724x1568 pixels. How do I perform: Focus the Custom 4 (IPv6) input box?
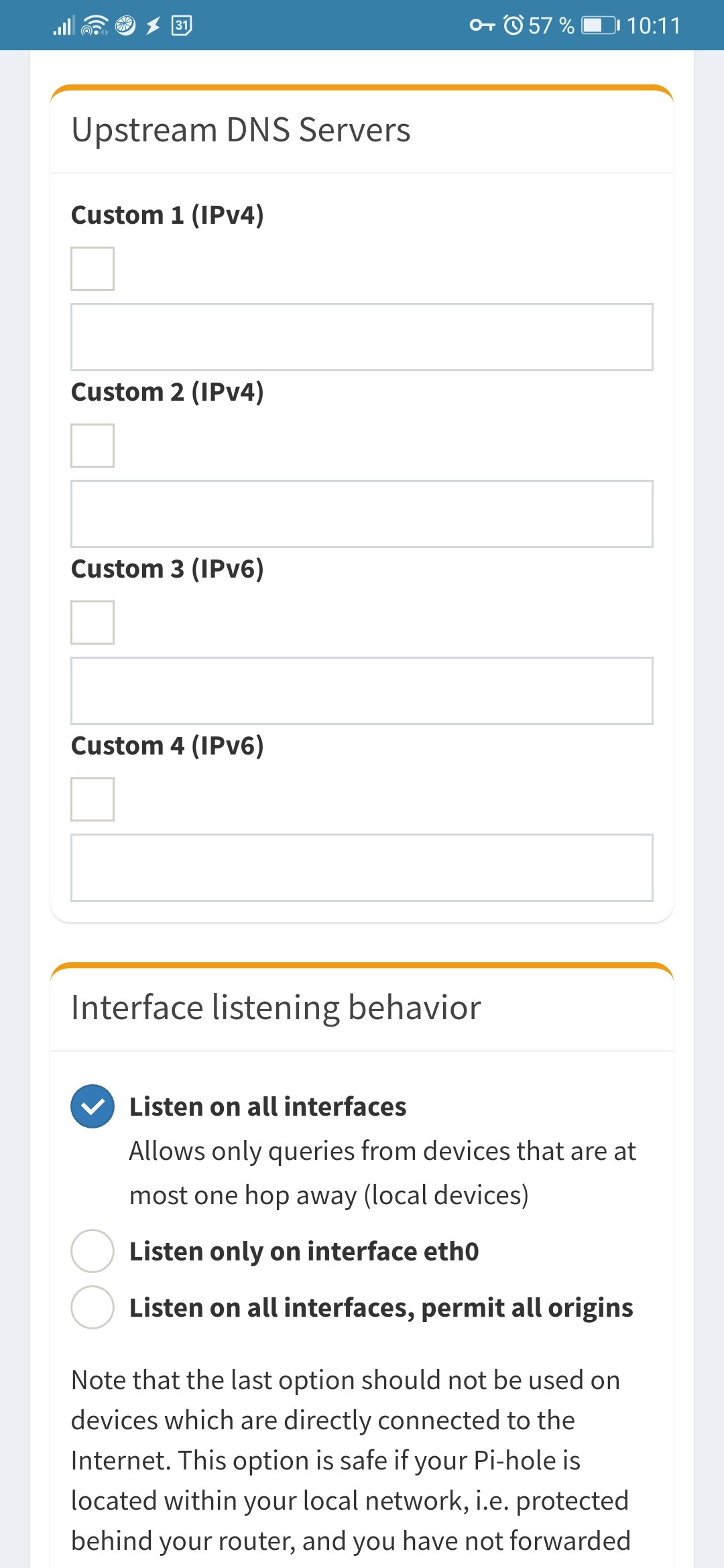pyautogui.click(x=362, y=868)
